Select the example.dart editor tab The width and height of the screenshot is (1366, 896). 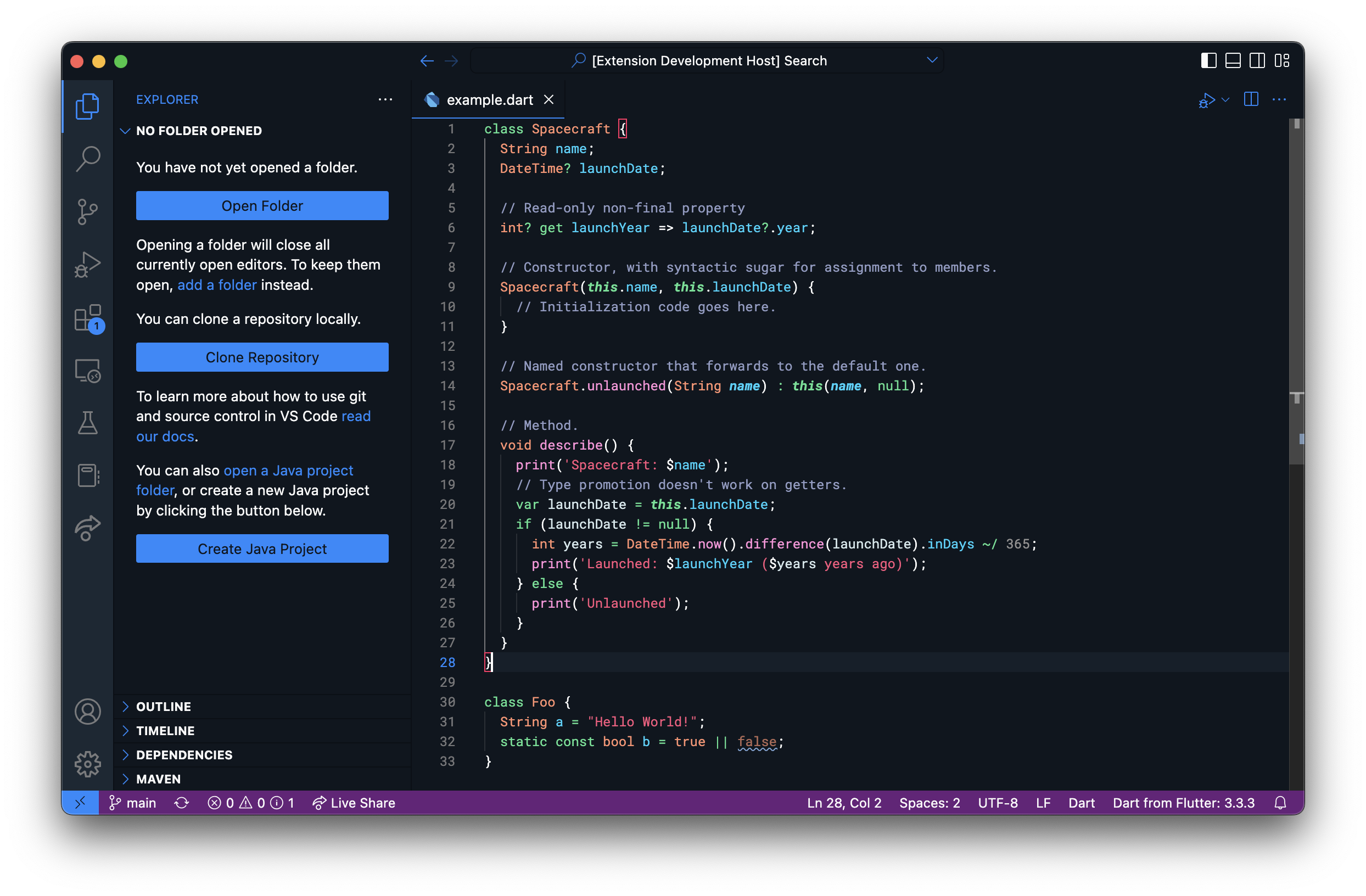(x=489, y=100)
